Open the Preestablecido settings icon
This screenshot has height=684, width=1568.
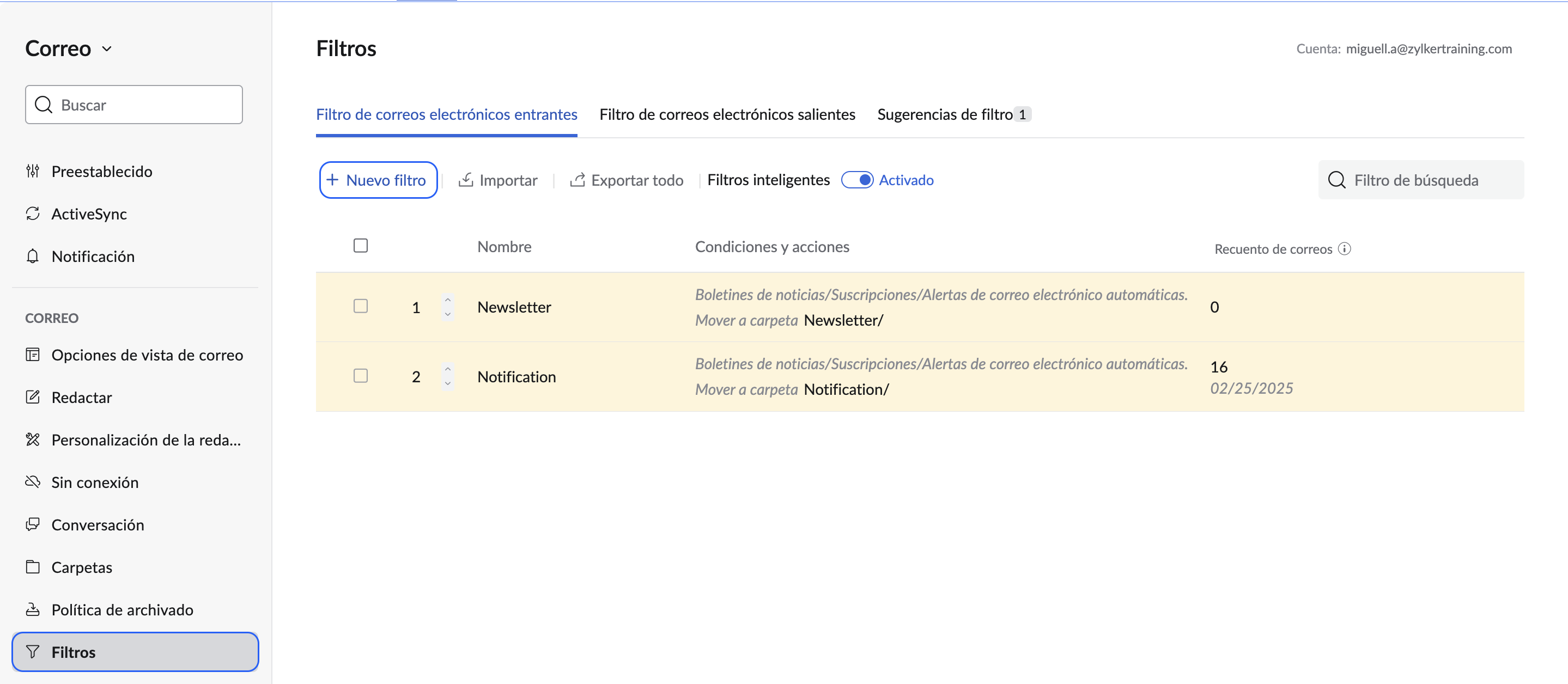click(x=33, y=171)
